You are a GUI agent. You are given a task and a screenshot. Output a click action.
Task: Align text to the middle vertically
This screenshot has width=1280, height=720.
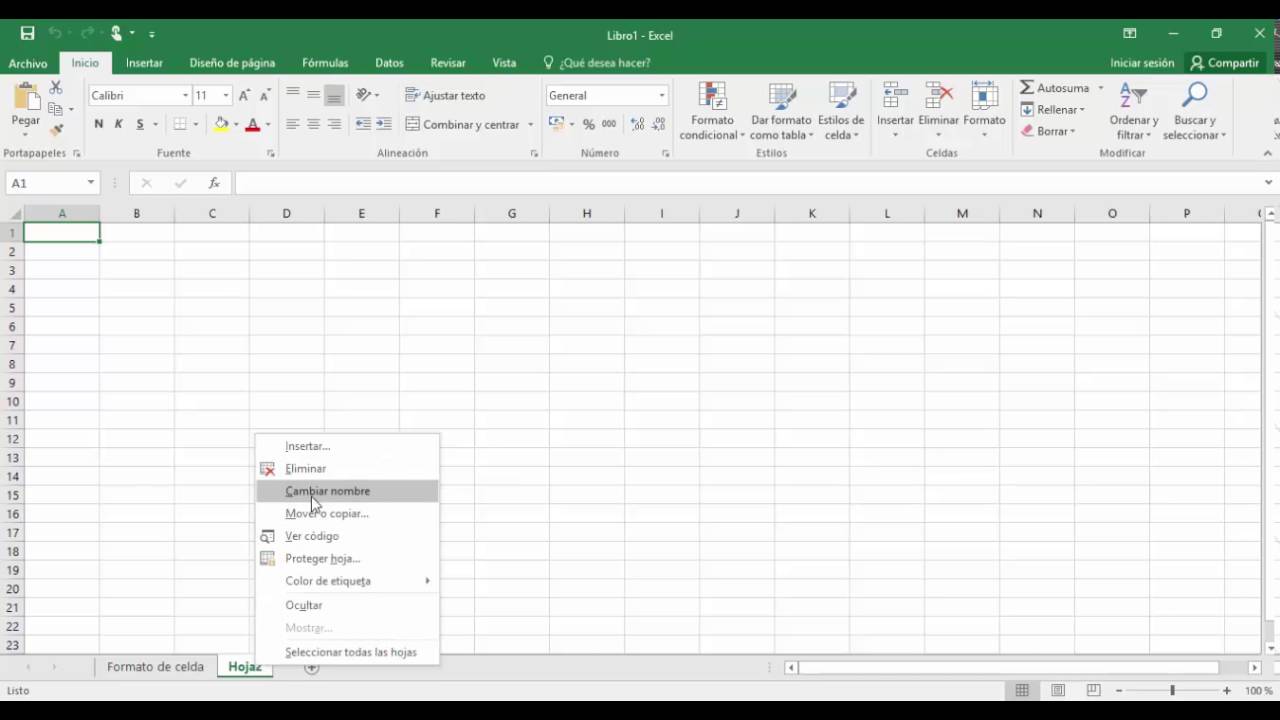pyautogui.click(x=314, y=95)
